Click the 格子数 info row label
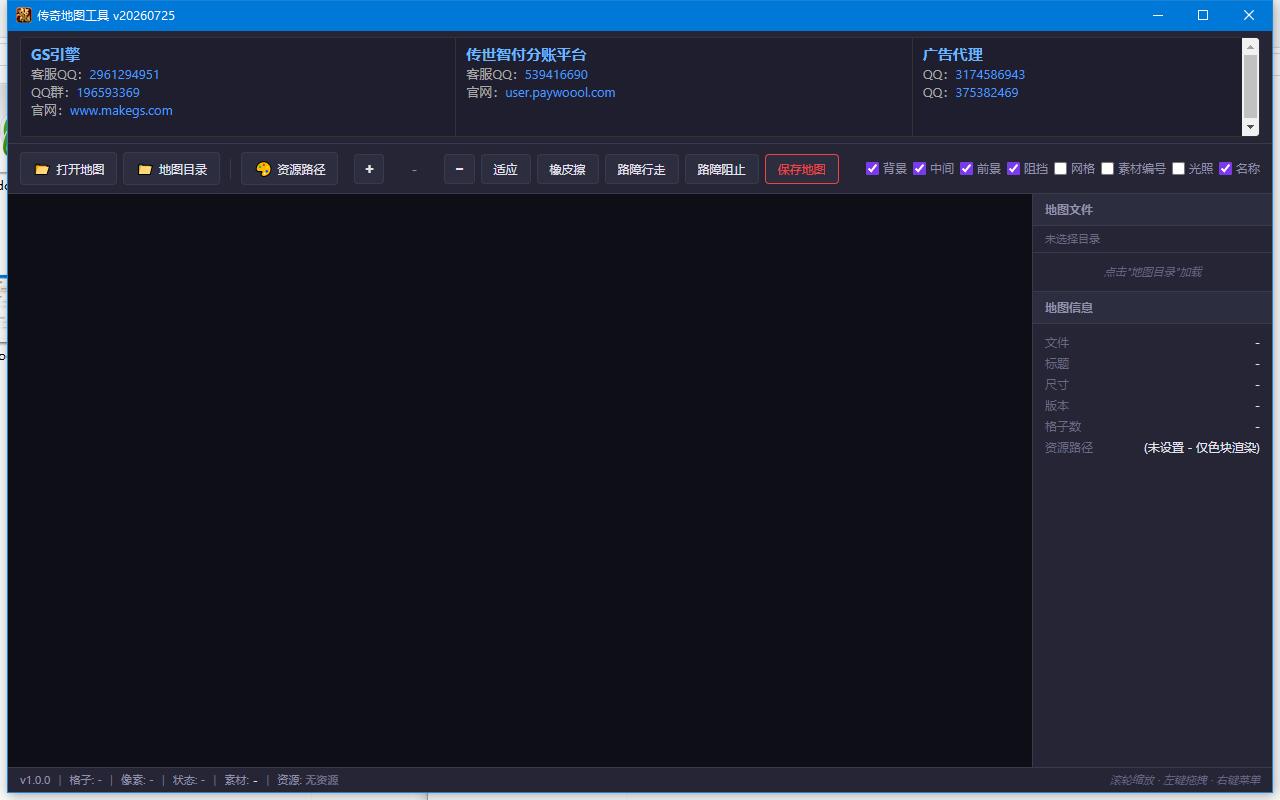The image size is (1280, 800). [x=1063, y=426]
